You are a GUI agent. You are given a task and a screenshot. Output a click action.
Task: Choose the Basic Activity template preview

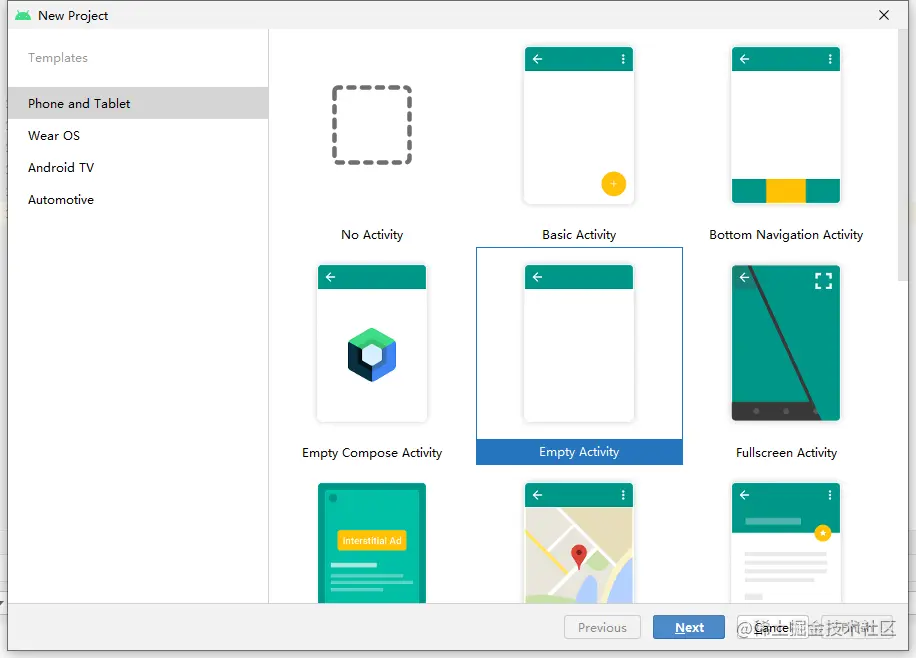[579, 125]
